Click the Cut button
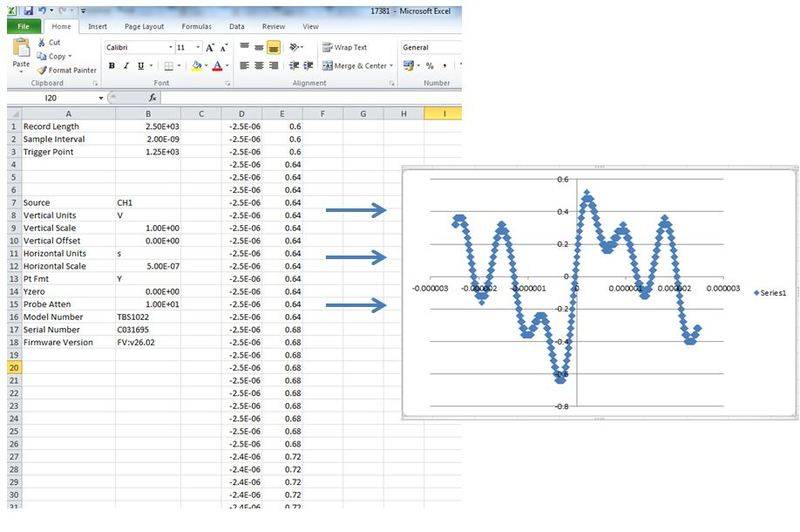Viewport: 800px width, 532px height. [x=49, y=43]
